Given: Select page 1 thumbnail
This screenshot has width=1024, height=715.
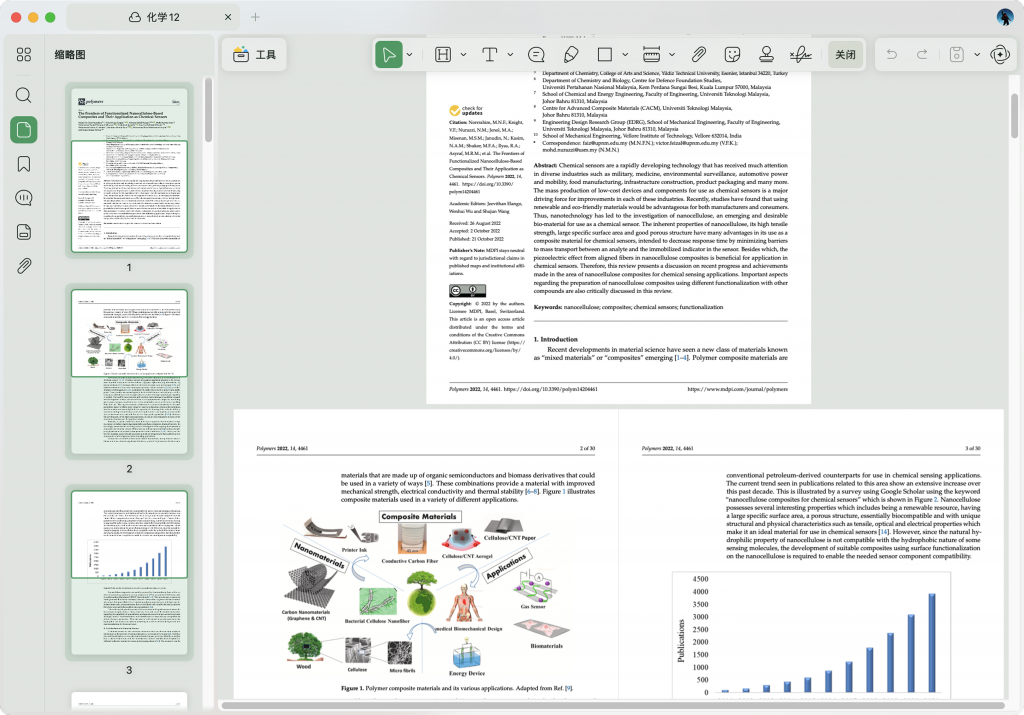Looking at the screenshot, I should (129, 170).
